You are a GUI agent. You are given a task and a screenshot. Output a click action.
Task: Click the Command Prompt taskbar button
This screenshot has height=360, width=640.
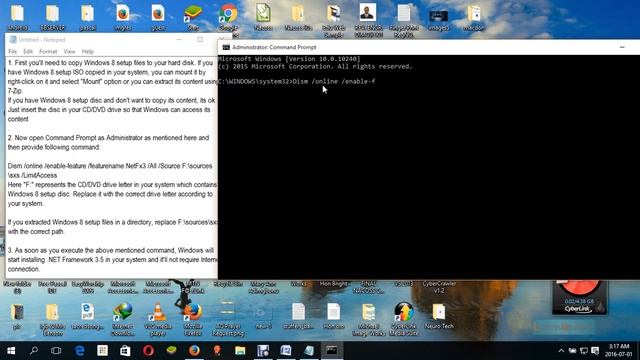click(x=331, y=351)
